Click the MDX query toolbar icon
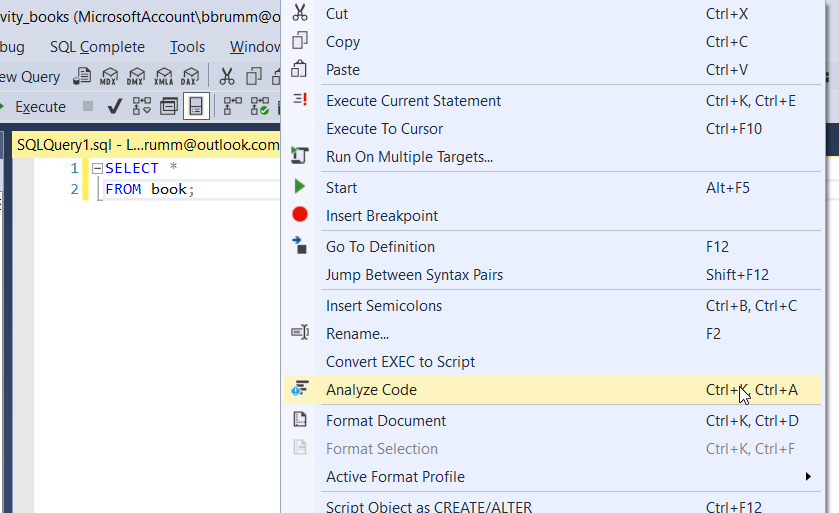 coord(109,77)
